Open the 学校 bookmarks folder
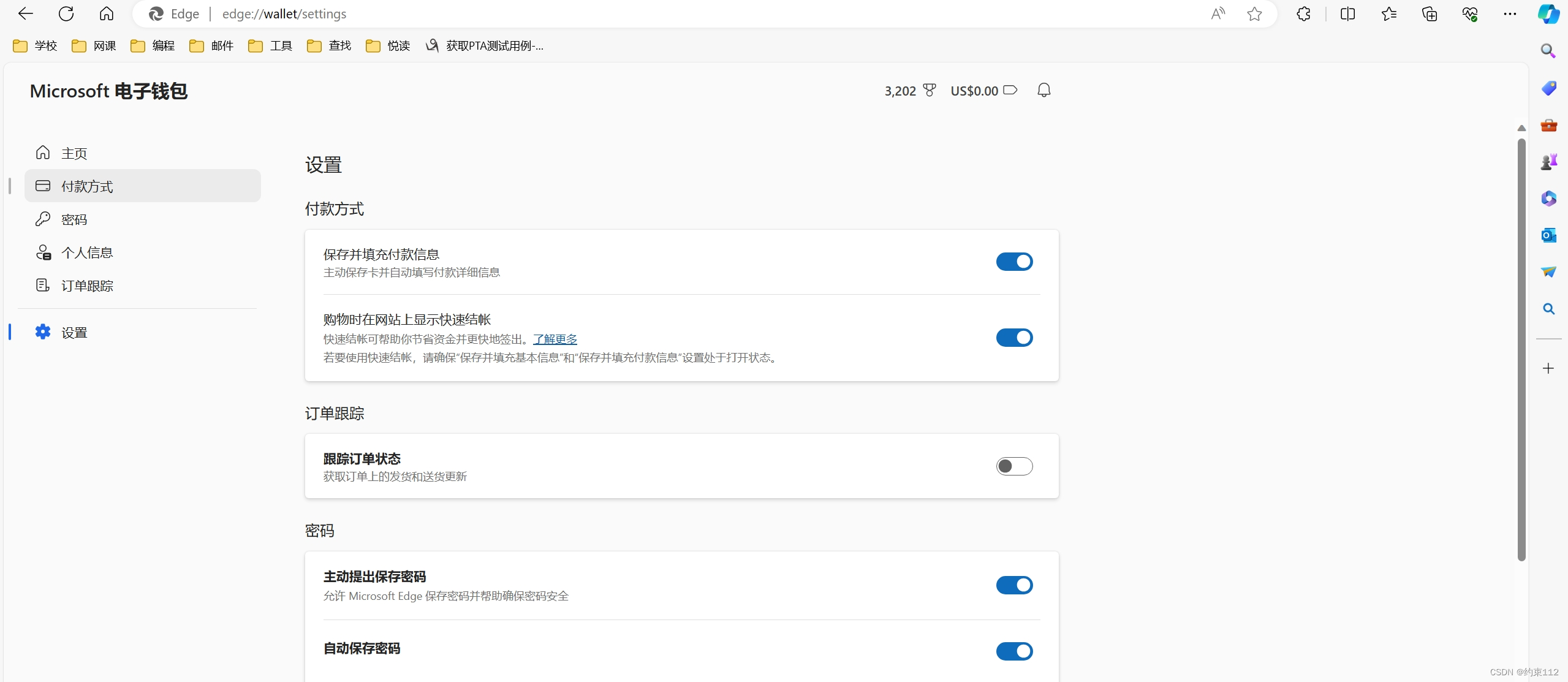This screenshot has width=1568, height=682. click(x=36, y=46)
